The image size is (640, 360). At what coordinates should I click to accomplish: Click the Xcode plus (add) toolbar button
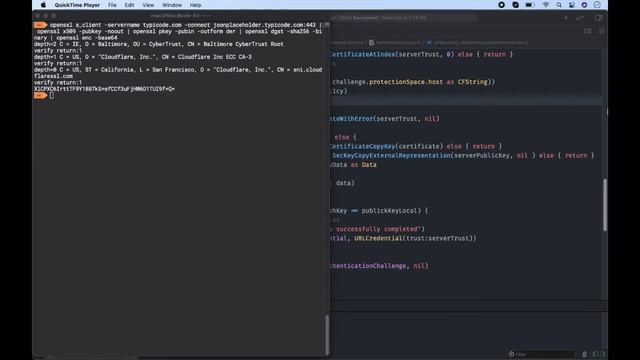pos(566,18)
